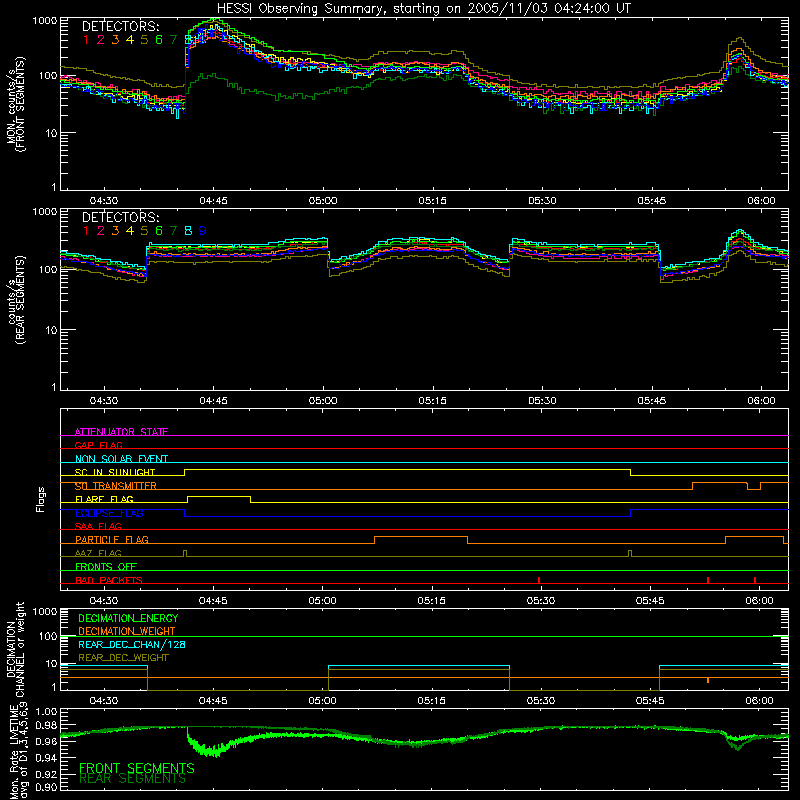
Task: Select yellow detector 4 in front segments legend
Action: click(130, 40)
